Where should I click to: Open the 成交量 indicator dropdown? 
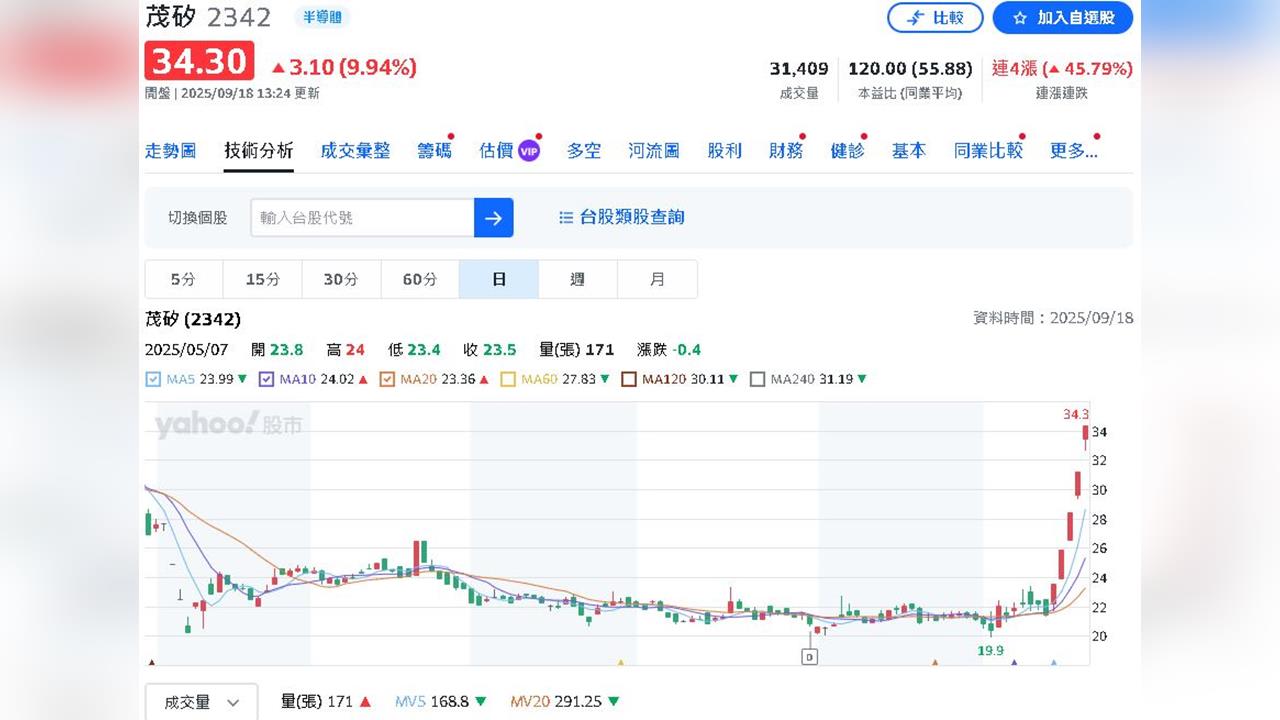point(201,702)
